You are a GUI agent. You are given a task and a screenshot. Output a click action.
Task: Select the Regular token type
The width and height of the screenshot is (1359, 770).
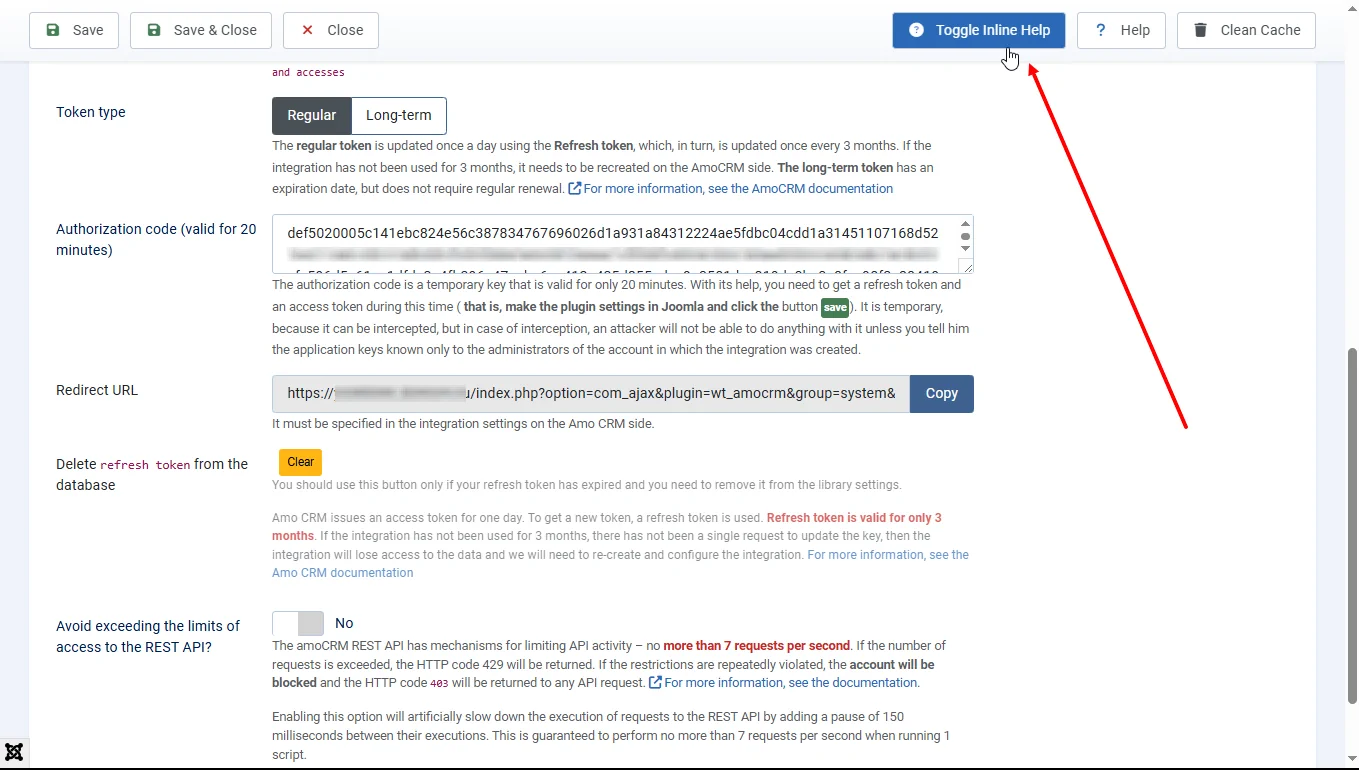[311, 115]
